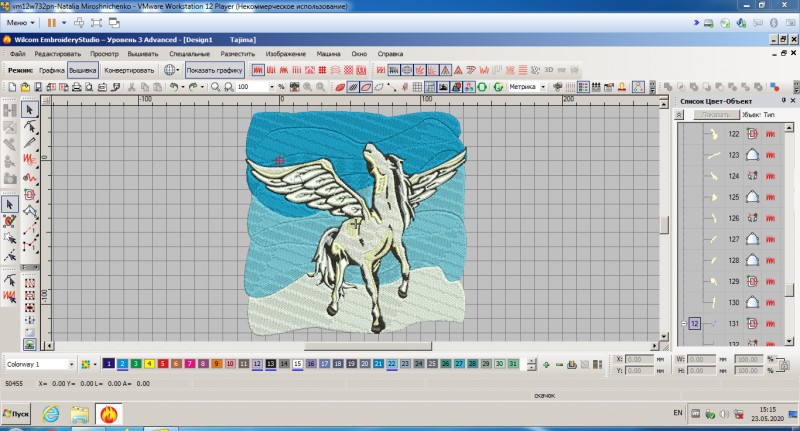Toggle show bitmap image icon
Screen dimensions: 800x431
click(x=443, y=87)
